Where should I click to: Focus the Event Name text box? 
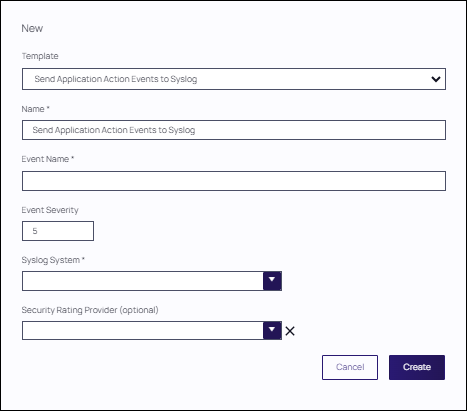pyautogui.click(x=234, y=181)
